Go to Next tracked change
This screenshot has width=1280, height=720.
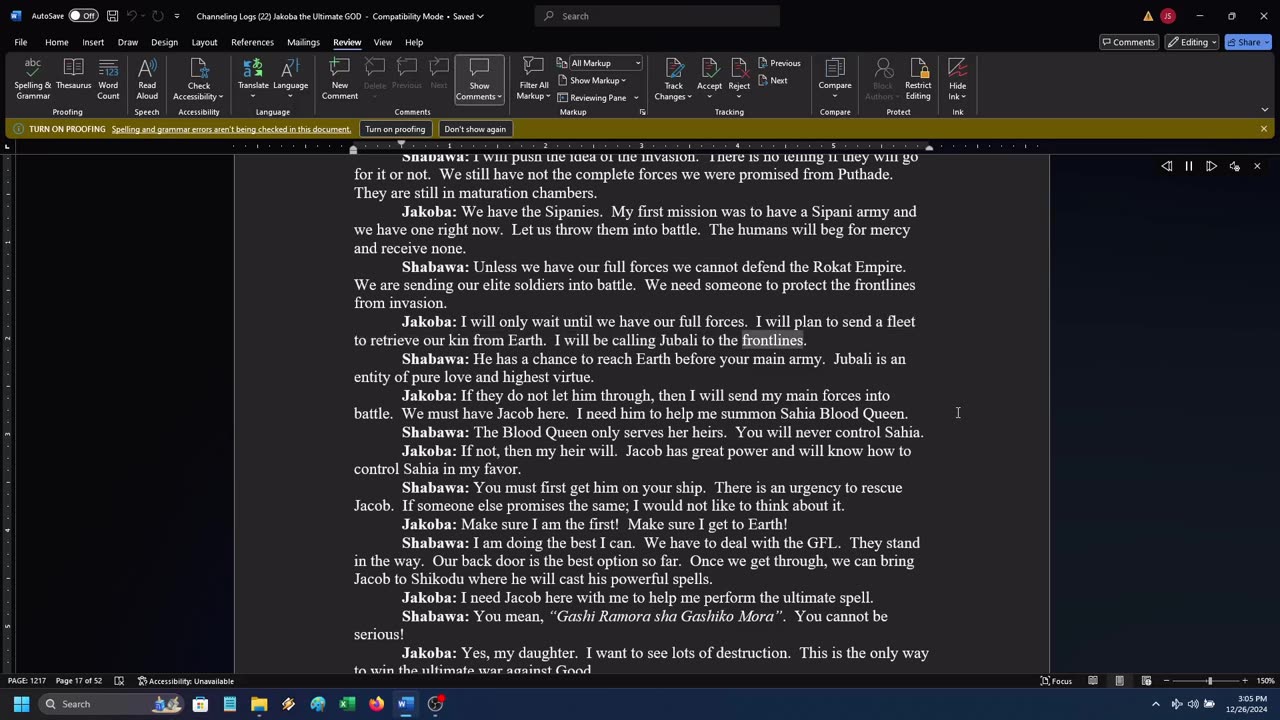[773, 80]
